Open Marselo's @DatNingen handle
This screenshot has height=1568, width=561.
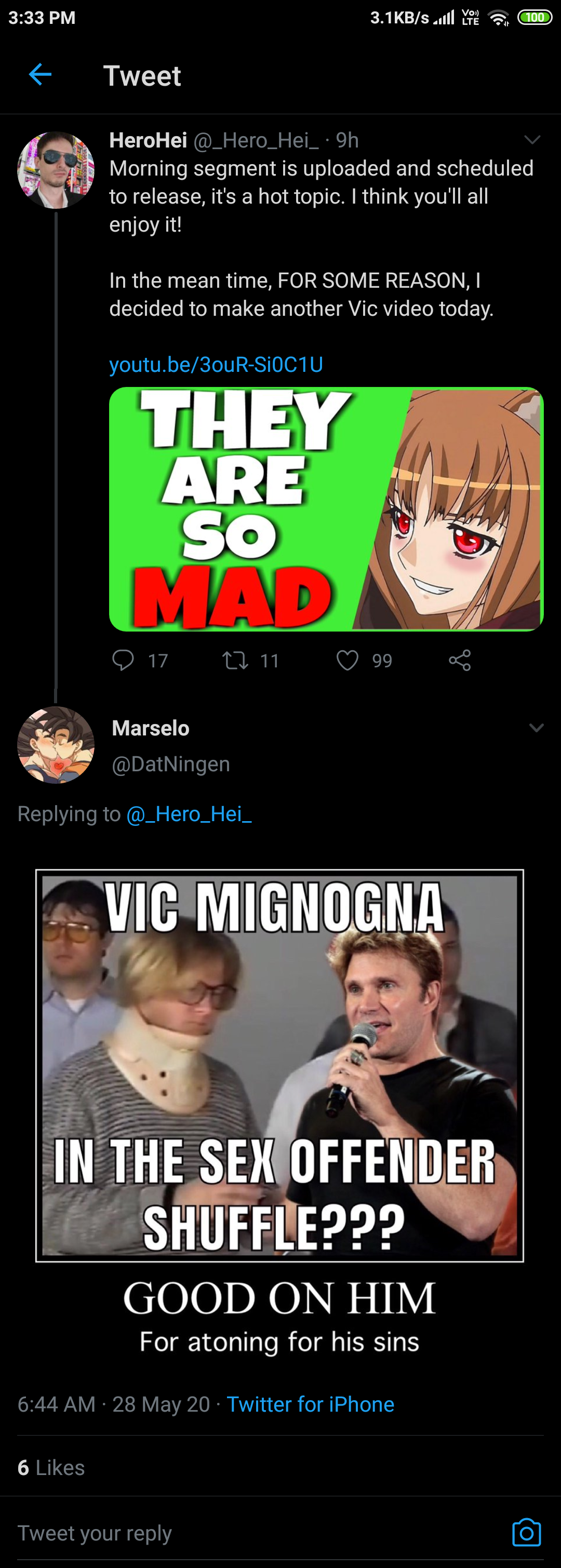point(171,763)
